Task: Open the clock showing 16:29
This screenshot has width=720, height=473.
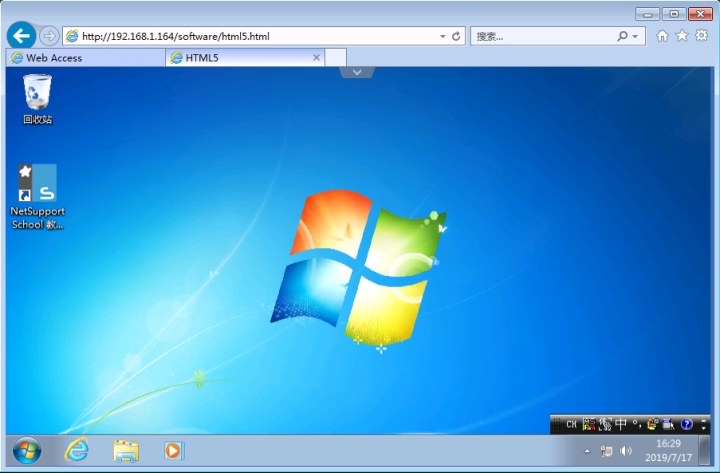Action: click(x=668, y=450)
